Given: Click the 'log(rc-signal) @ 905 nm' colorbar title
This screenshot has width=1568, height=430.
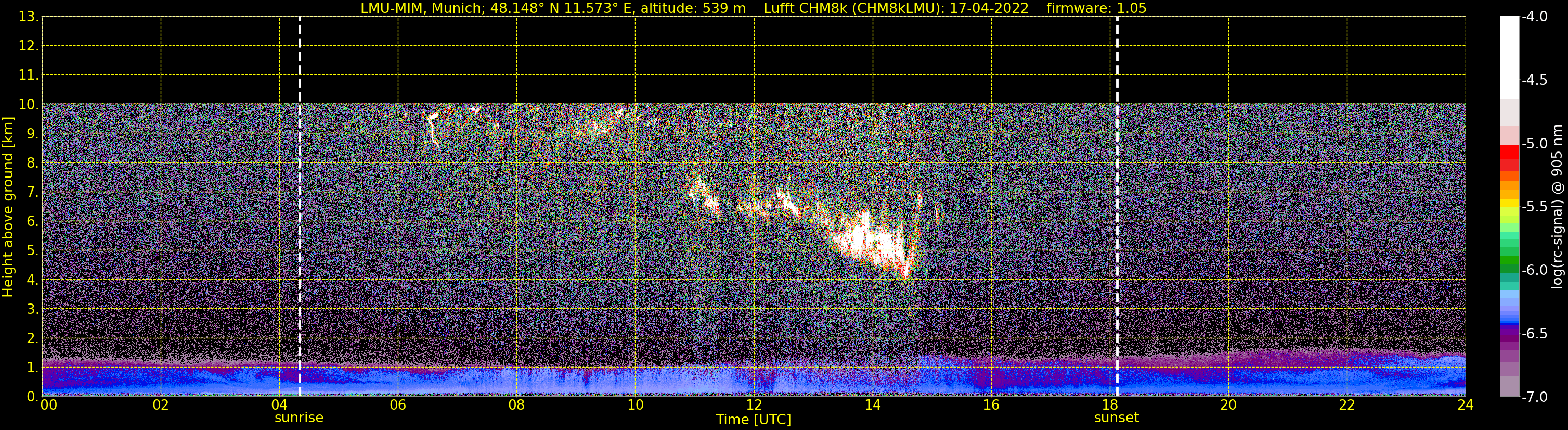Looking at the screenshot, I should pos(1557,207).
